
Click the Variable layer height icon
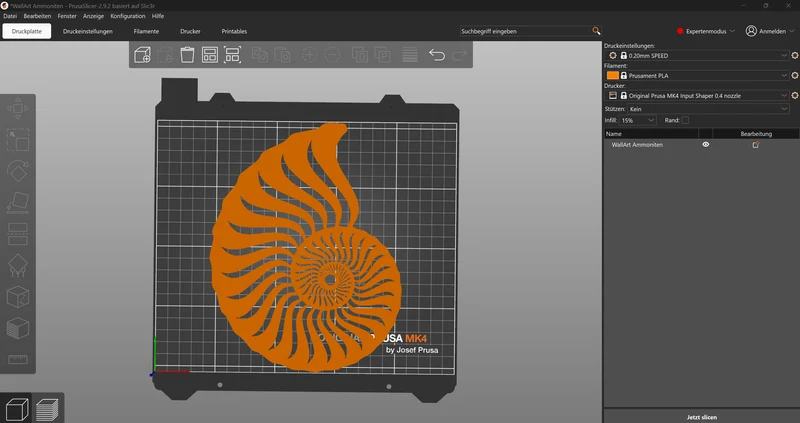click(410, 55)
